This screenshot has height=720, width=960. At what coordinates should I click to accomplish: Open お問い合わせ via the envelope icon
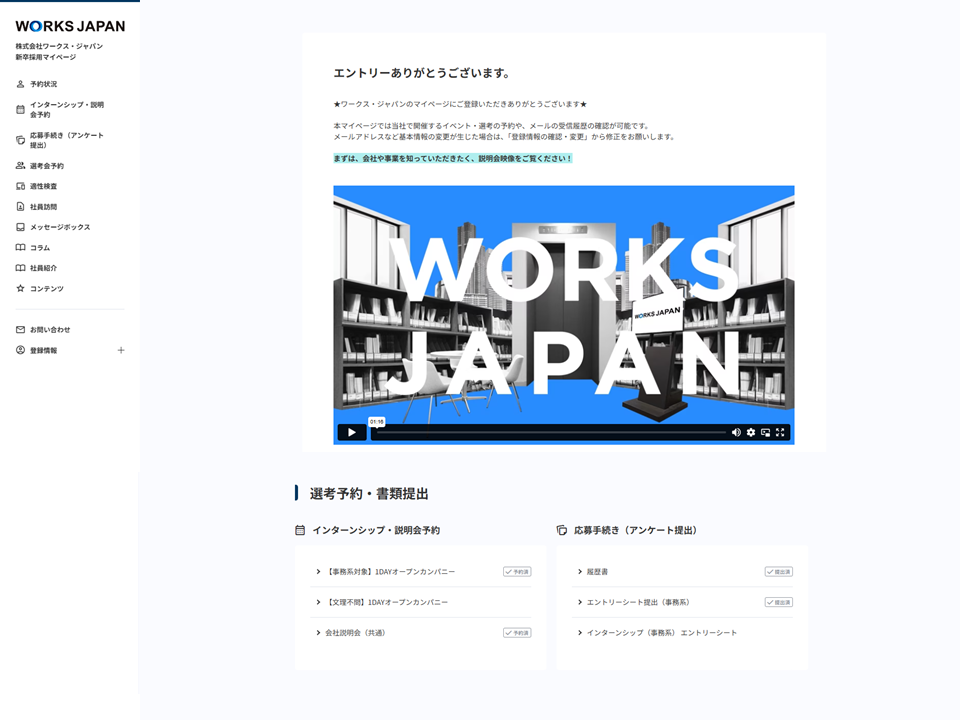pos(20,328)
